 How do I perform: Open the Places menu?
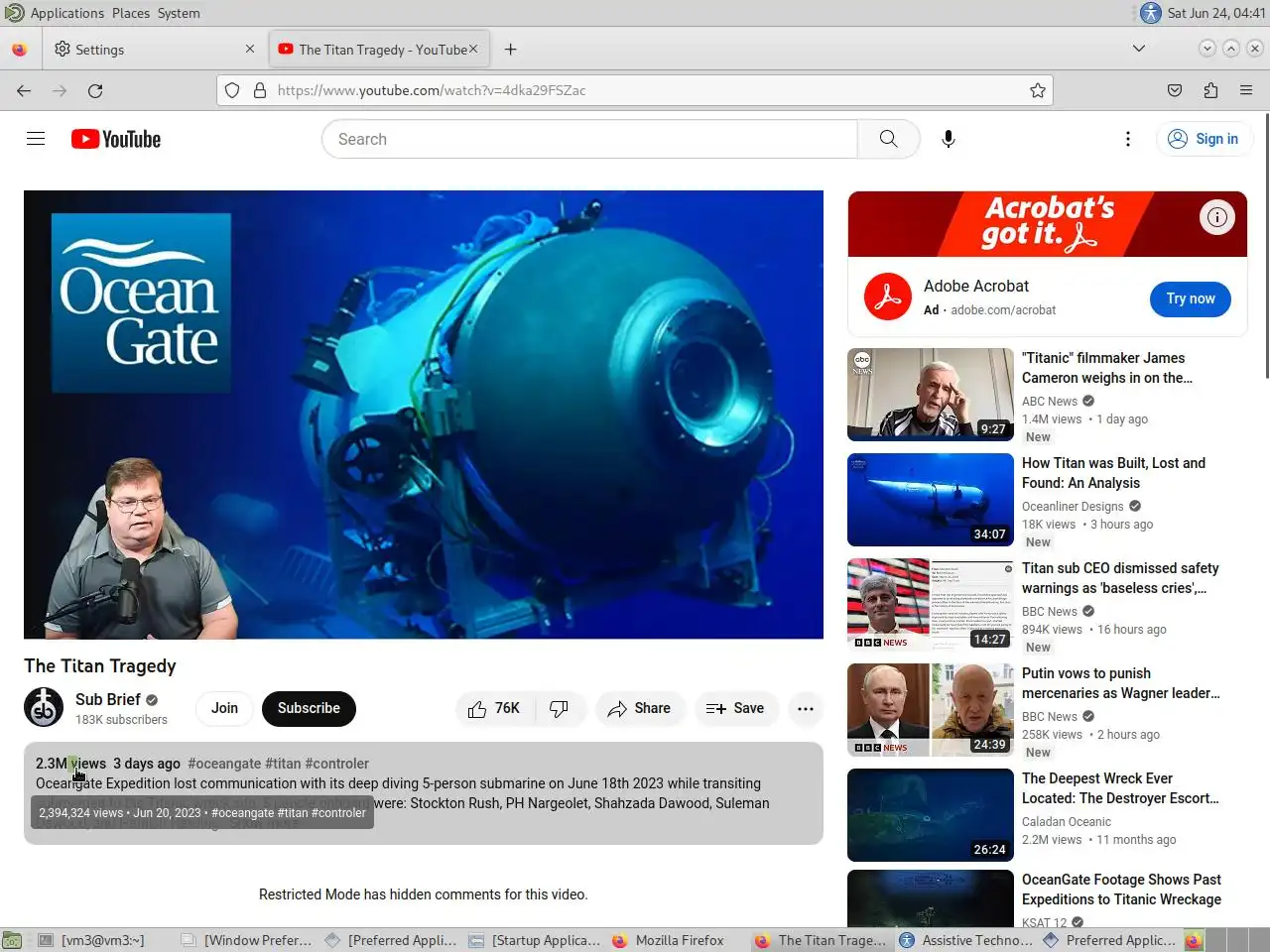(131, 13)
